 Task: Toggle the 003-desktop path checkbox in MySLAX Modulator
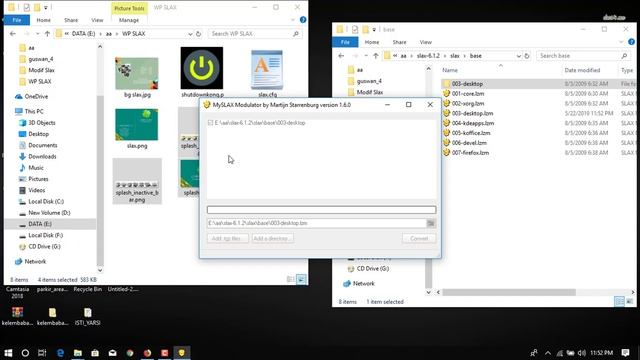(x=211, y=123)
